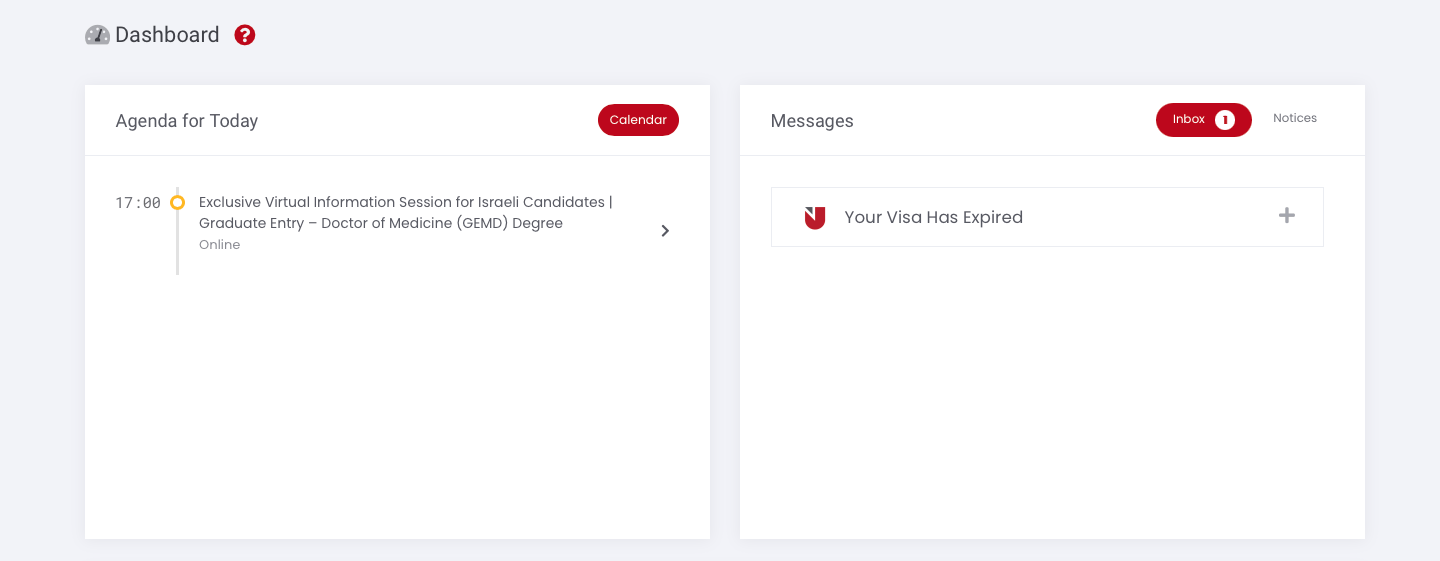Click the "Dashboard" page title text
Screen dimensions: 1440x561
pos(167,35)
